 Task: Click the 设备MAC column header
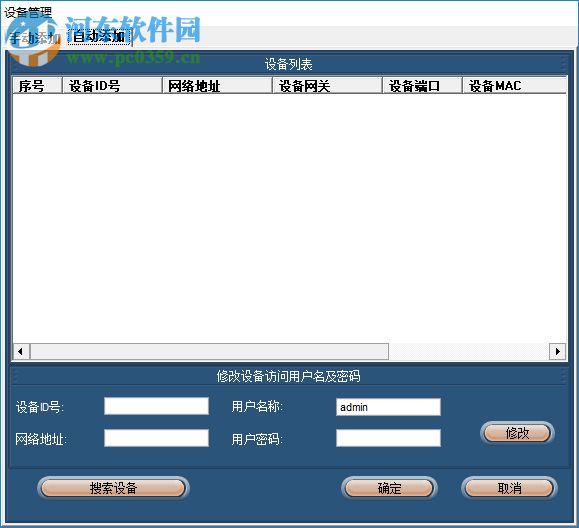pyautogui.click(x=514, y=86)
